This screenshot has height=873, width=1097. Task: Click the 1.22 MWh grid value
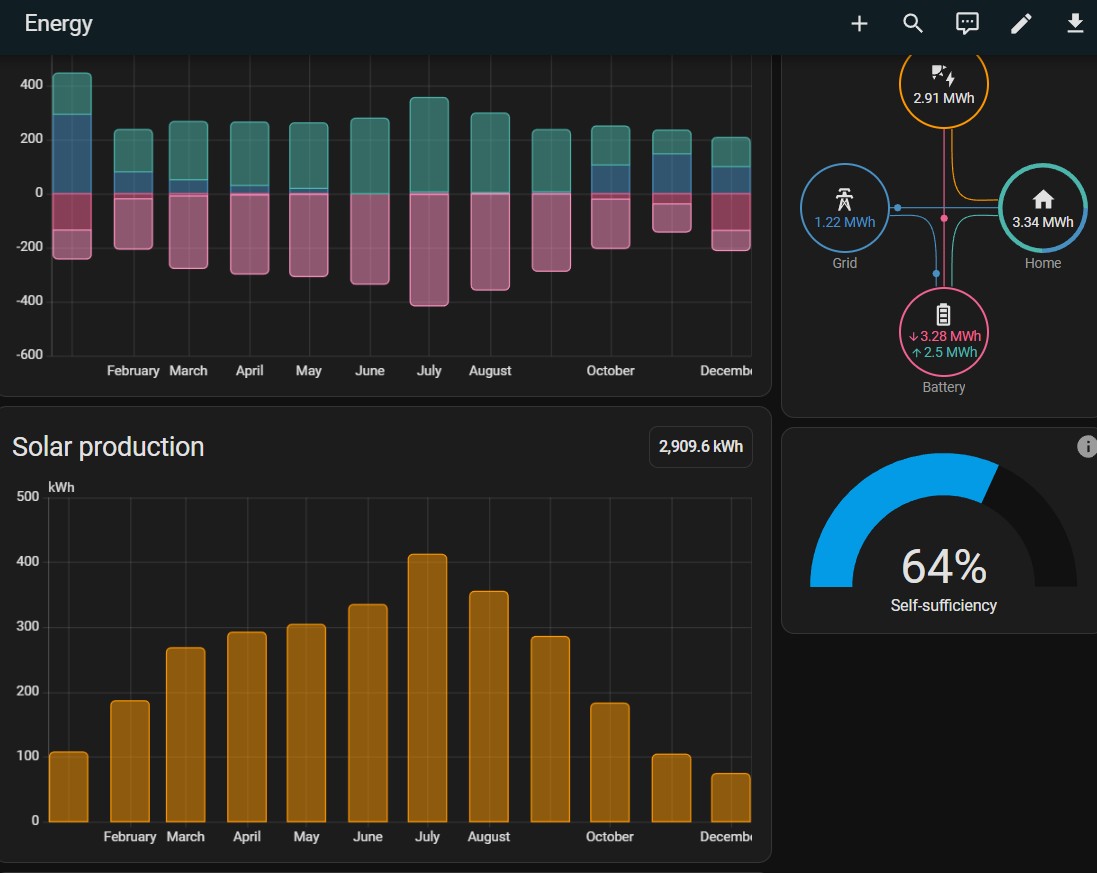845,222
